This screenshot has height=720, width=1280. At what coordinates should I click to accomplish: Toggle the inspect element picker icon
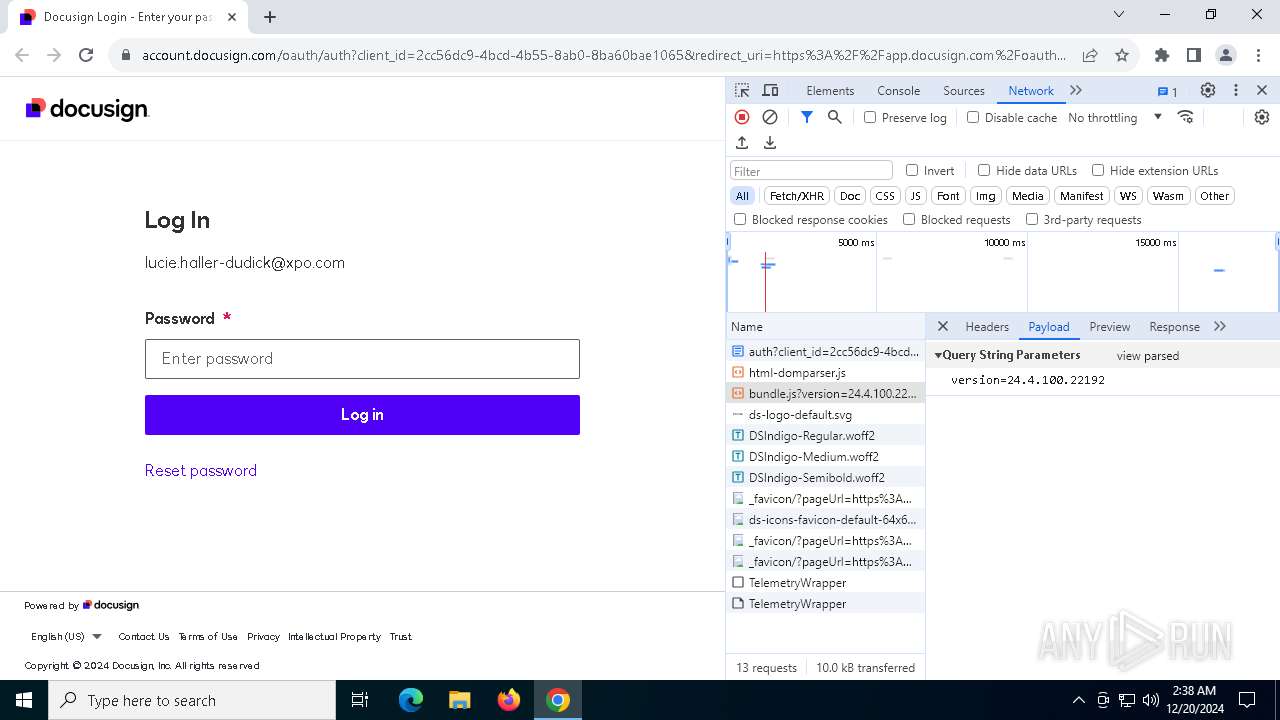click(742, 90)
